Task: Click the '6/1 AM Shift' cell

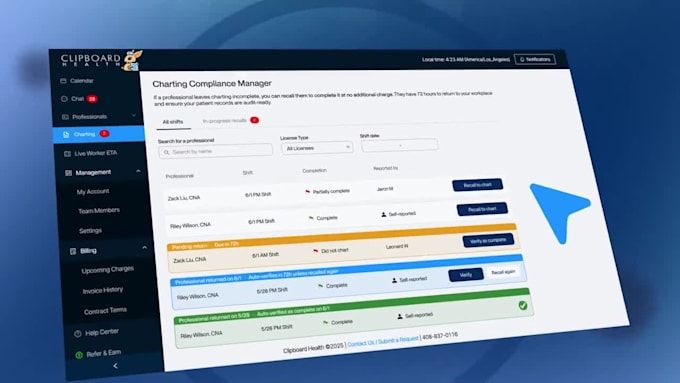Action: click(x=265, y=255)
